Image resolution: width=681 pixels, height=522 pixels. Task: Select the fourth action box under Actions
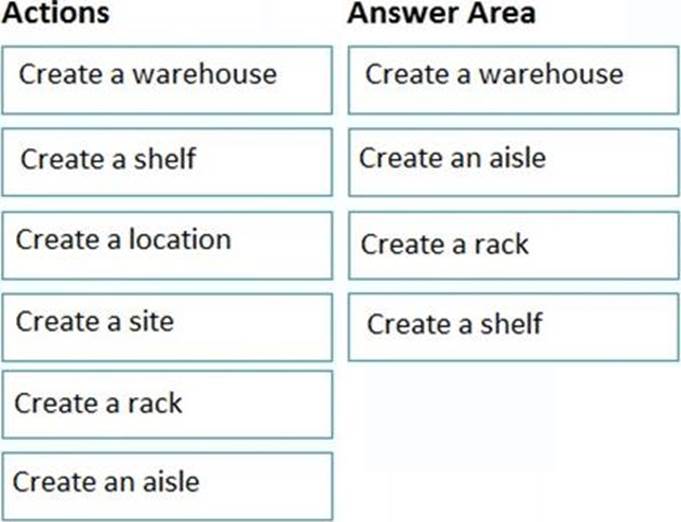(167, 326)
